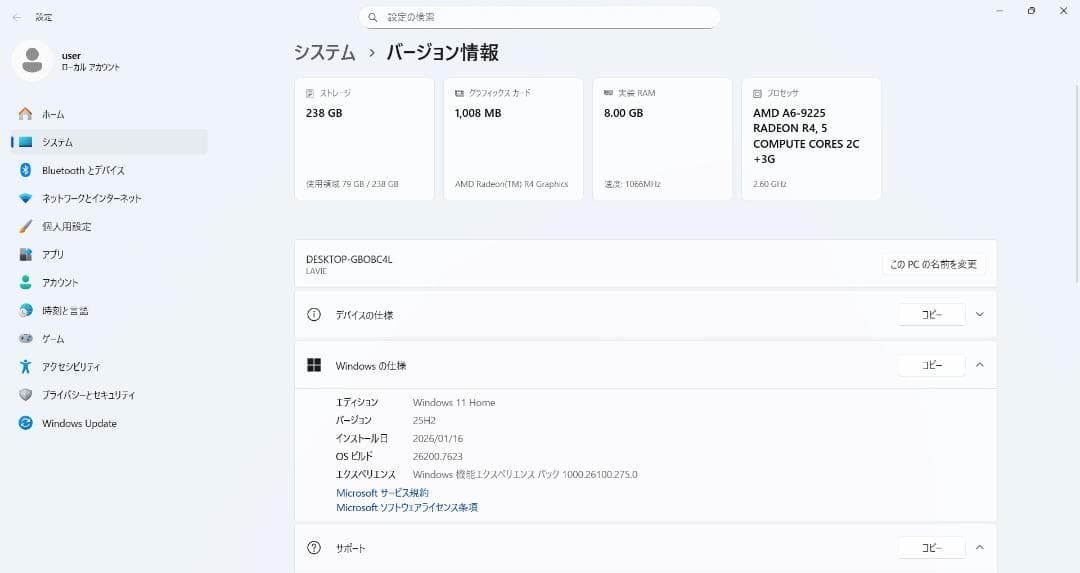This screenshot has height=573, width=1080.
Task: Collapse the サポート section chevron
Action: point(979,548)
